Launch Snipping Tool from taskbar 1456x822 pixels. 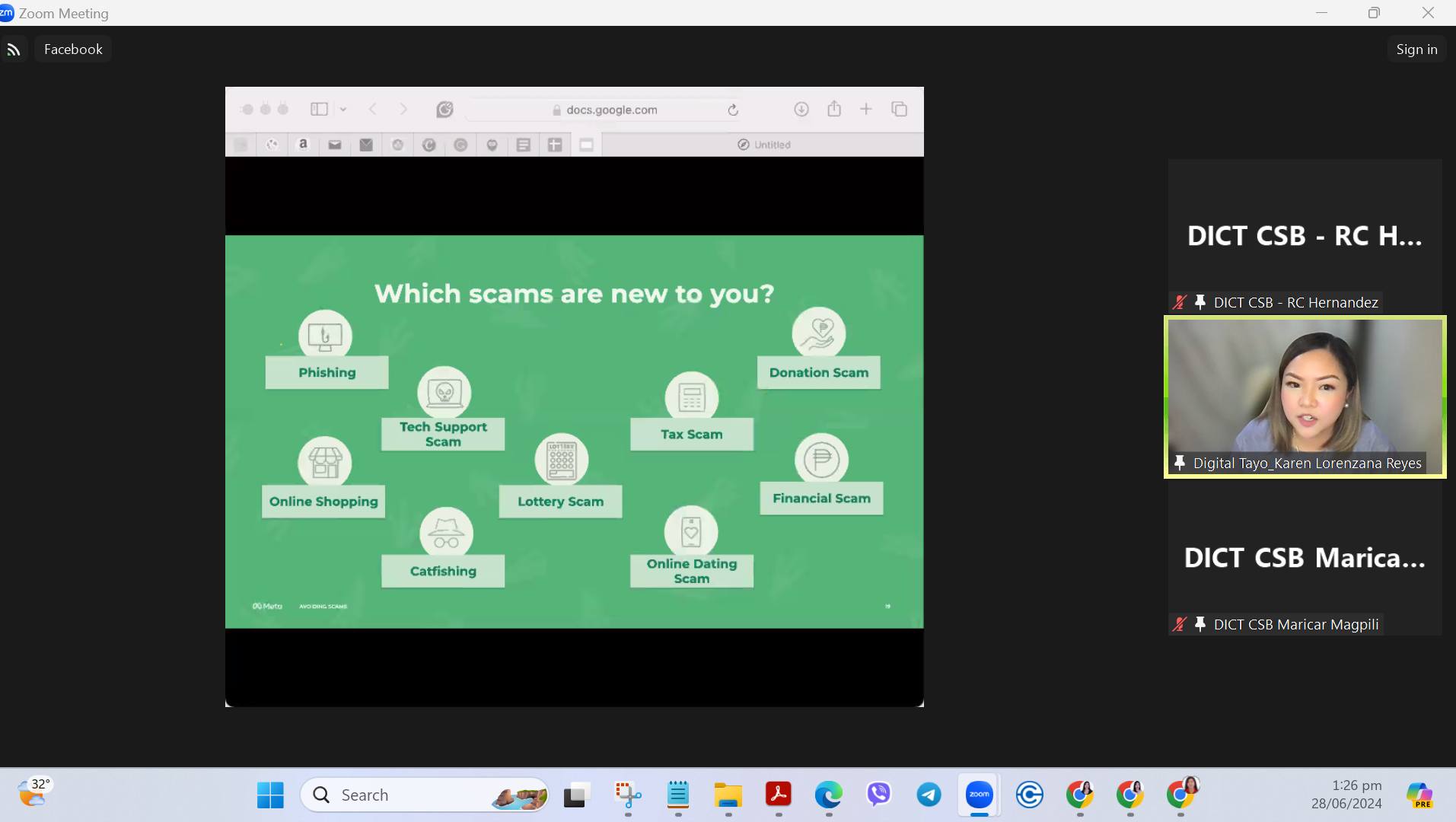[x=628, y=795]
